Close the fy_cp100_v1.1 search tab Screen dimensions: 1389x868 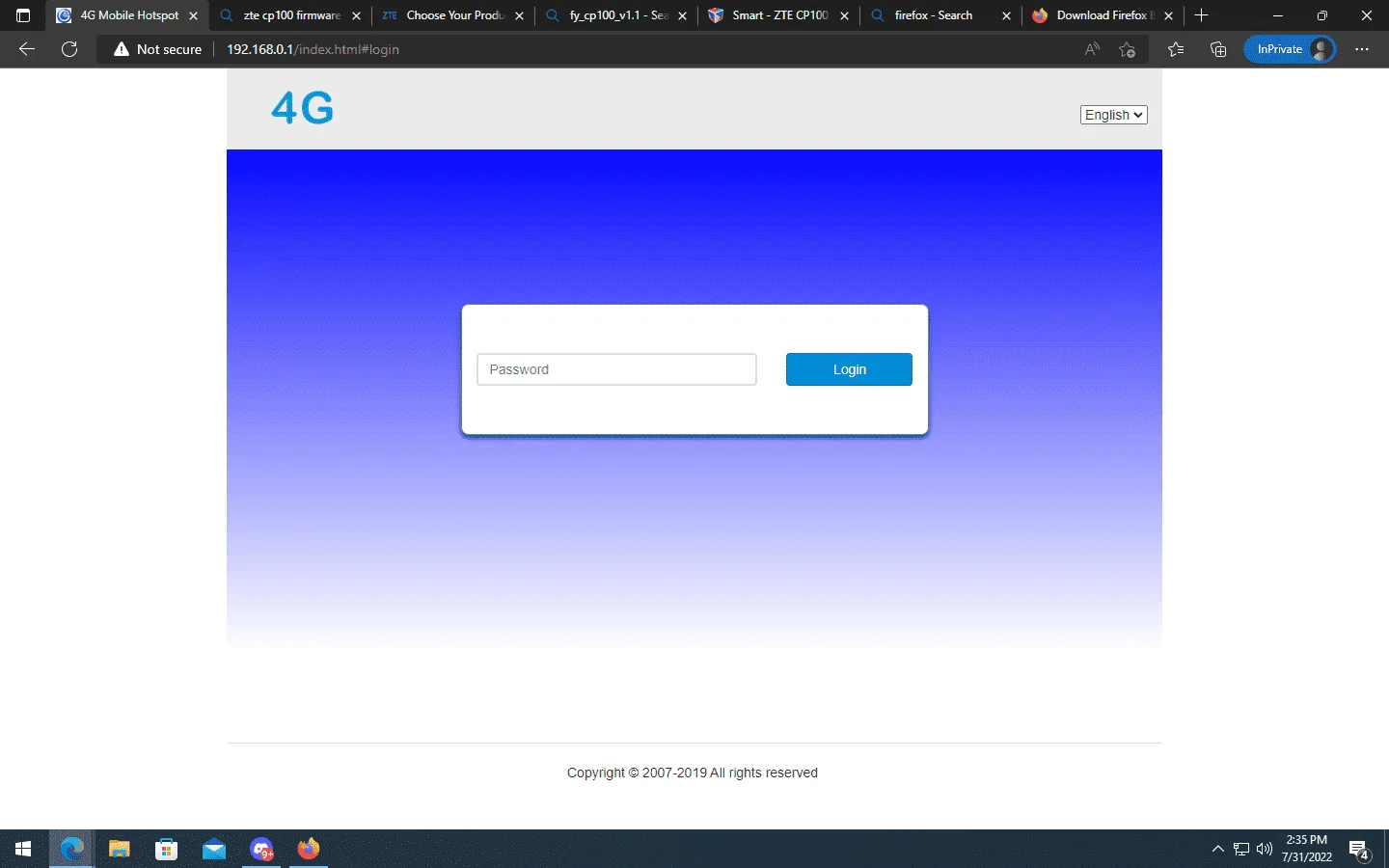pos(683,15)
